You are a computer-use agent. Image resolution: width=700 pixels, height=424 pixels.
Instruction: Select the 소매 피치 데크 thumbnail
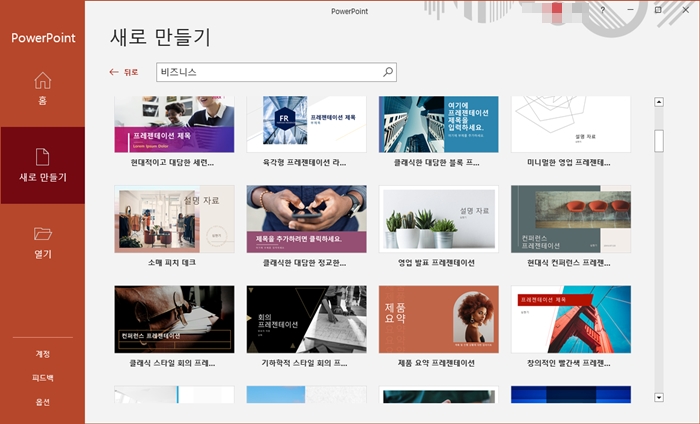pos(174,219)
